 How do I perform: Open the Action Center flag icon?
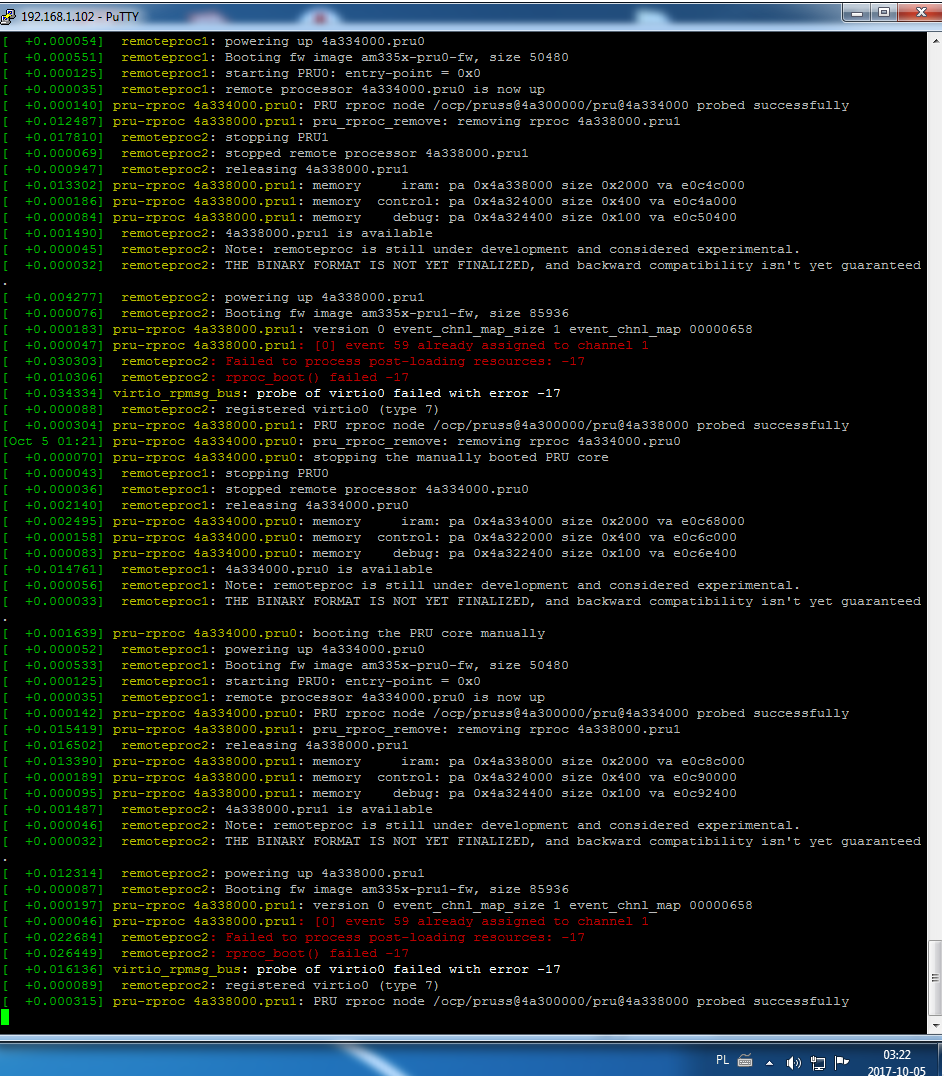coord(842,1062)
